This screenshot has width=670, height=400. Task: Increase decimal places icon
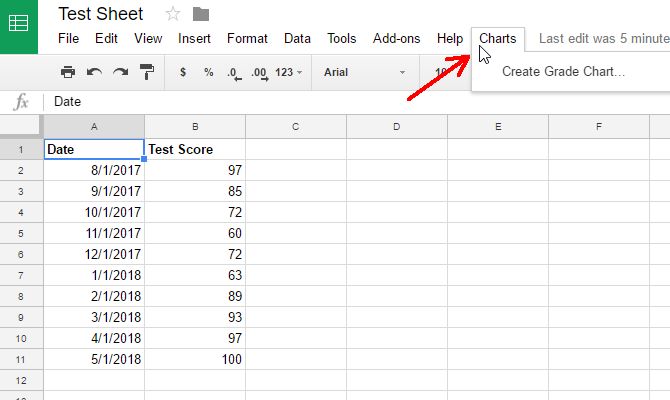point(260,73)
